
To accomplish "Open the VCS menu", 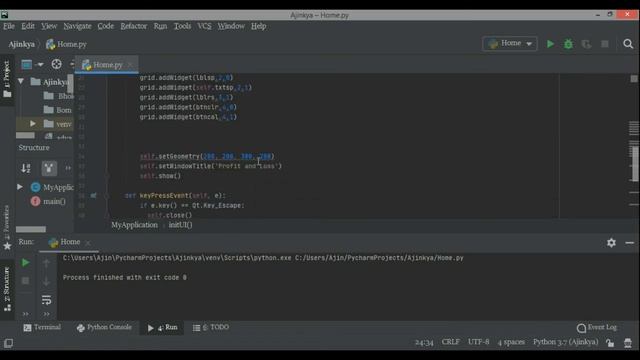I will [204, 26].
